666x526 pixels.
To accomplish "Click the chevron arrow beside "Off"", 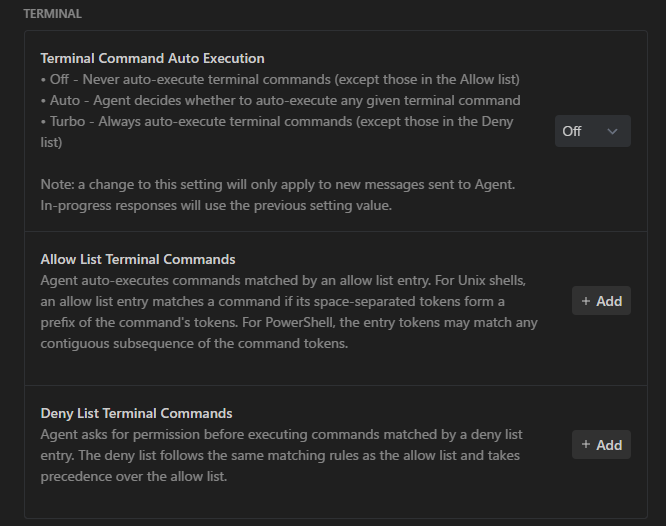I will click(613, 131).
